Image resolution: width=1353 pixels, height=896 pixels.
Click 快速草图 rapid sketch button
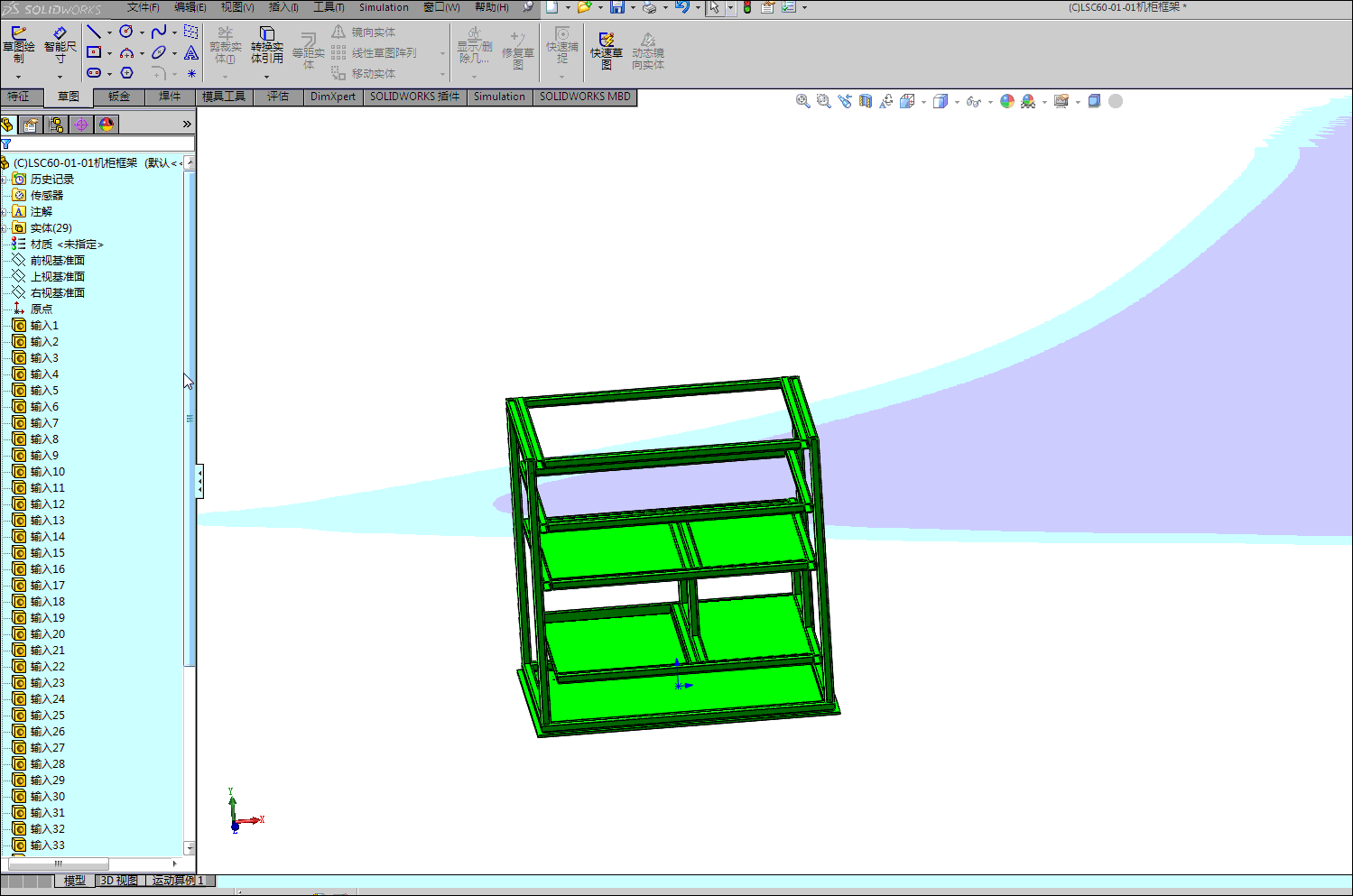[x=607, y=51]
